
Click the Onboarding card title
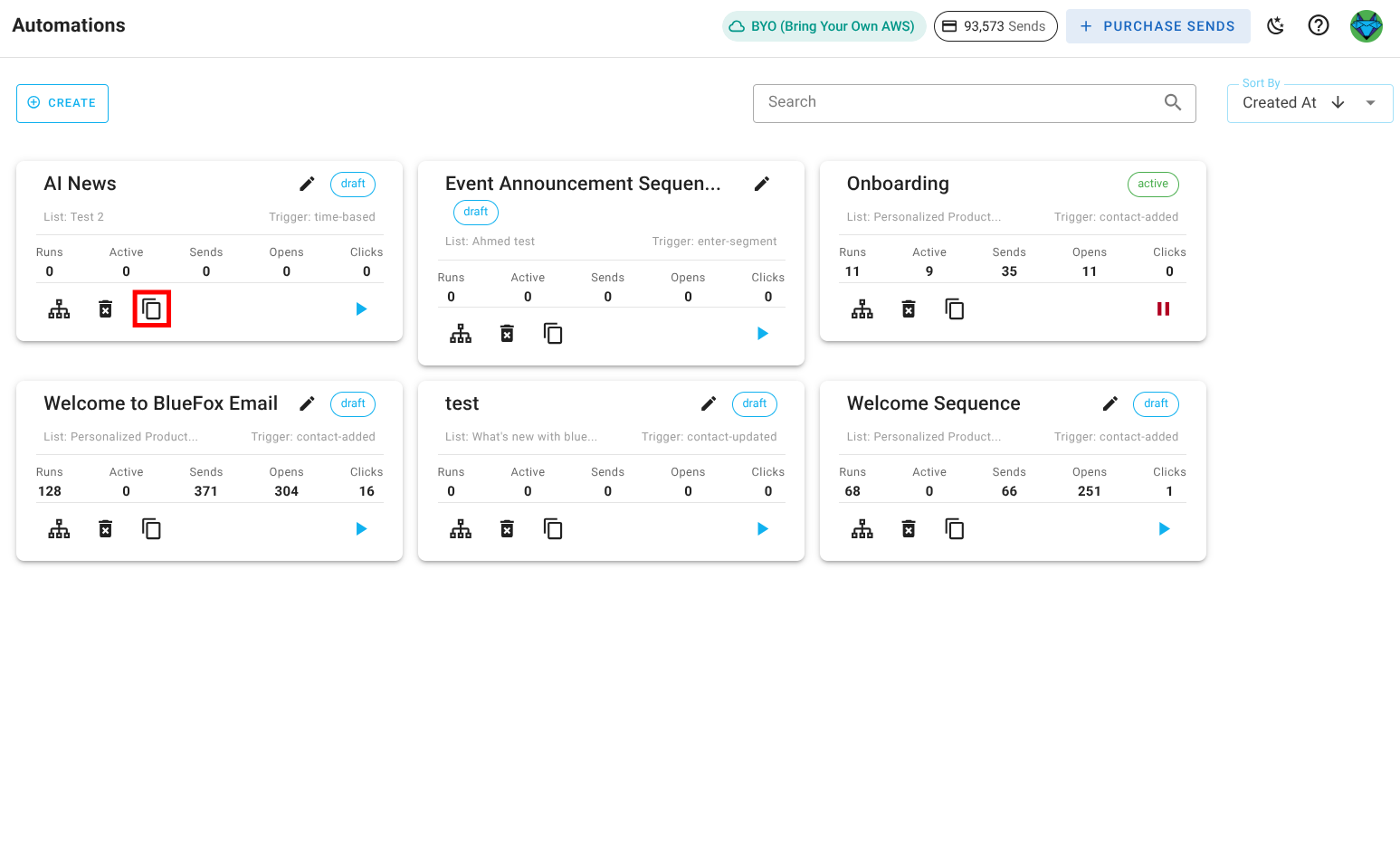898,184
